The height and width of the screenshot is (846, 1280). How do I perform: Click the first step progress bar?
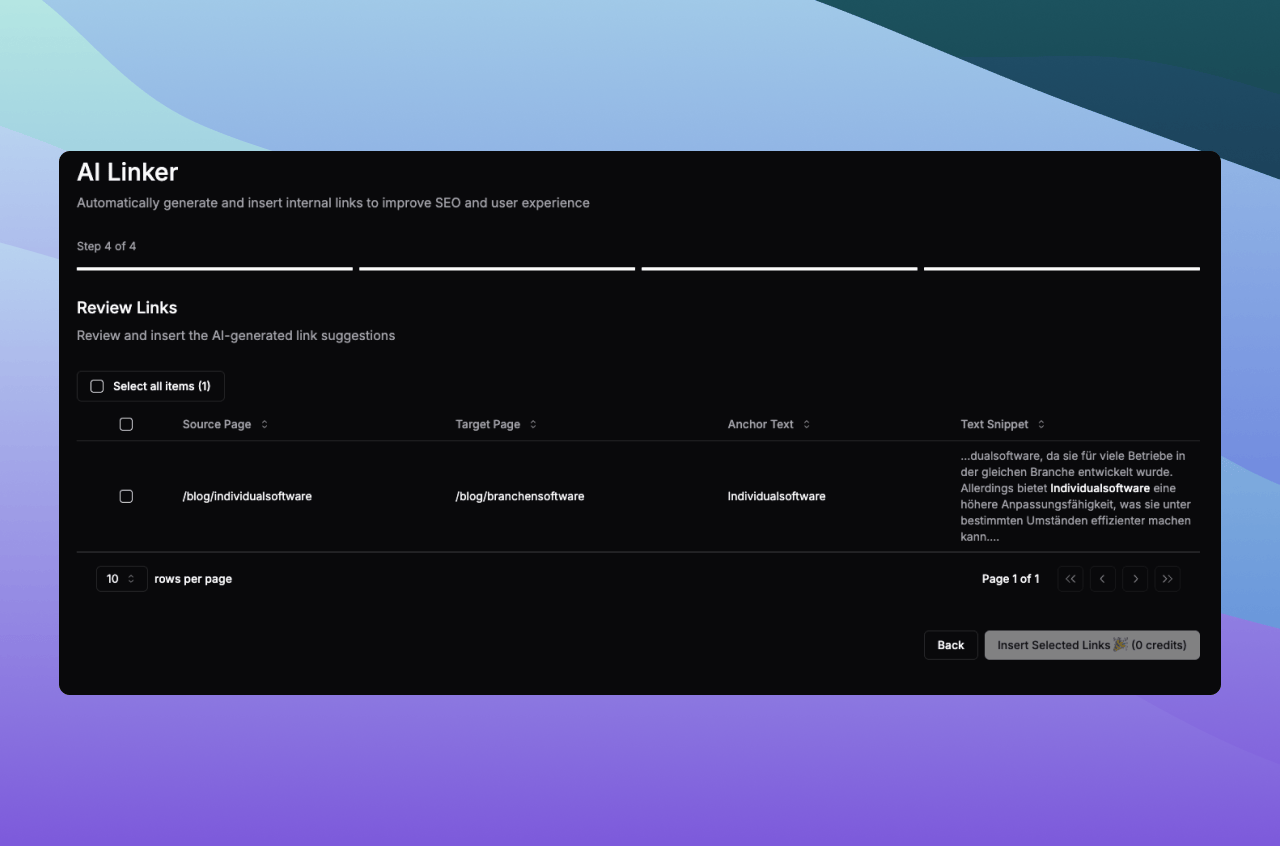coord(214,267)
